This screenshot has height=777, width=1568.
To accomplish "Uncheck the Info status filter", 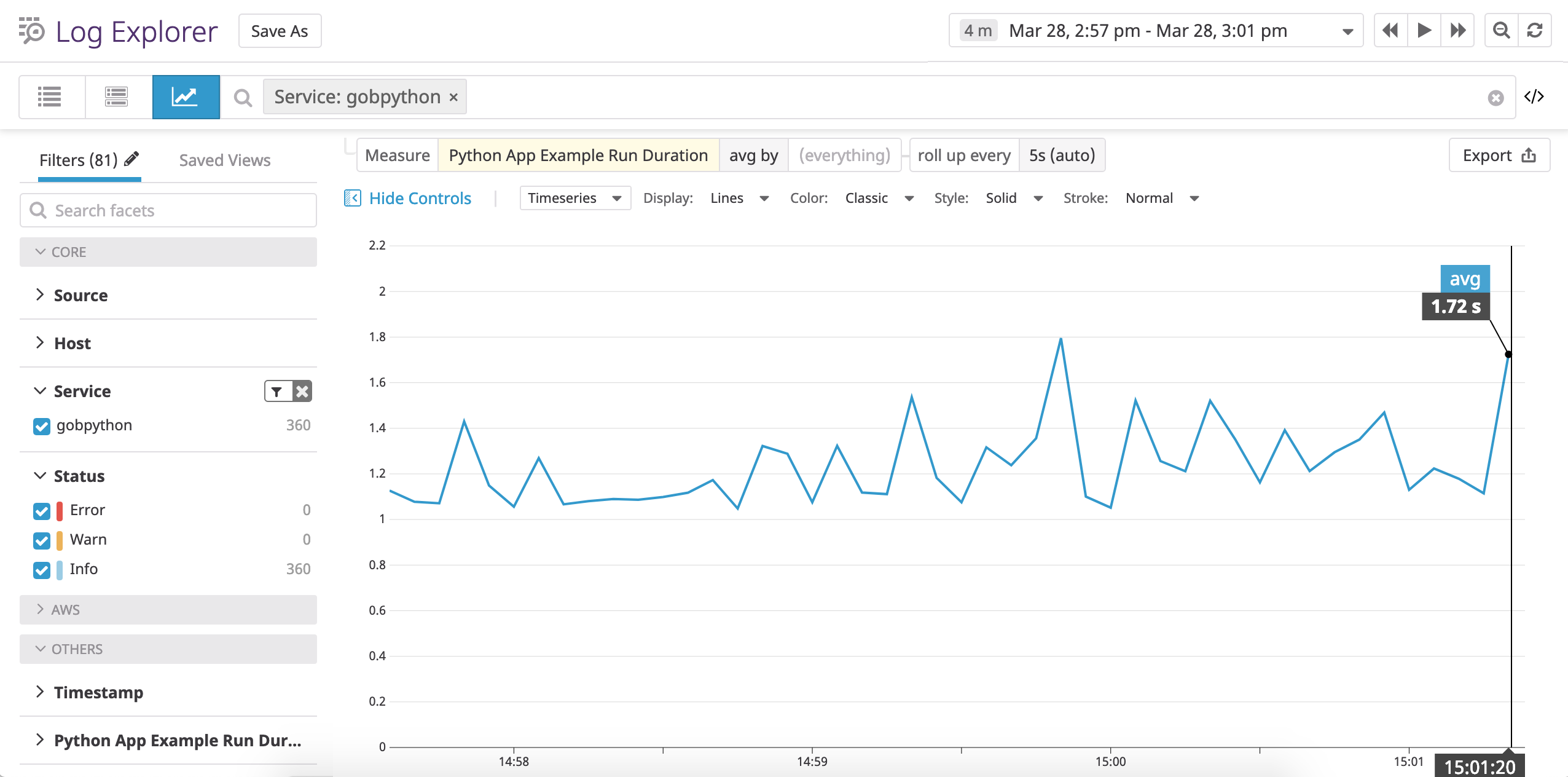I will tap(41, 570).
